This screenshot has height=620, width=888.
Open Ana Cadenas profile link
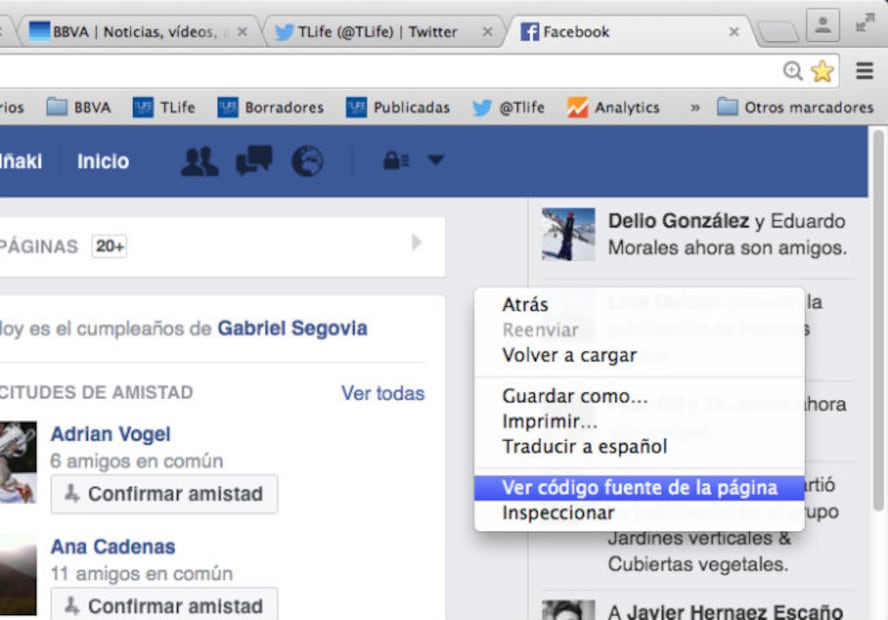[113, 547]
